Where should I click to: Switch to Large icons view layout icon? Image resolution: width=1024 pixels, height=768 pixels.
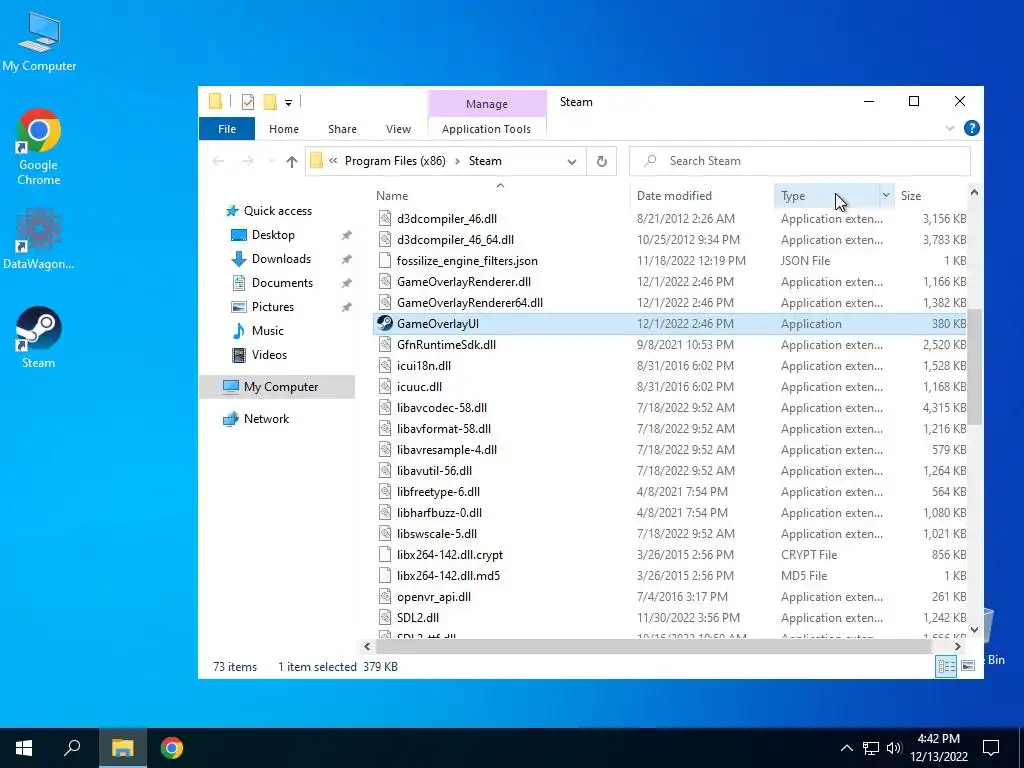tap(968, 666)
